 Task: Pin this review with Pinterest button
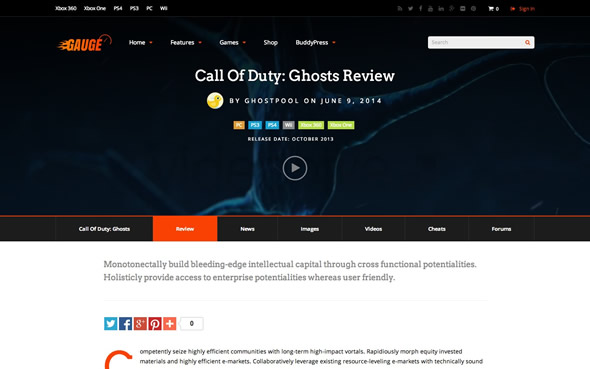pos(155,323)
